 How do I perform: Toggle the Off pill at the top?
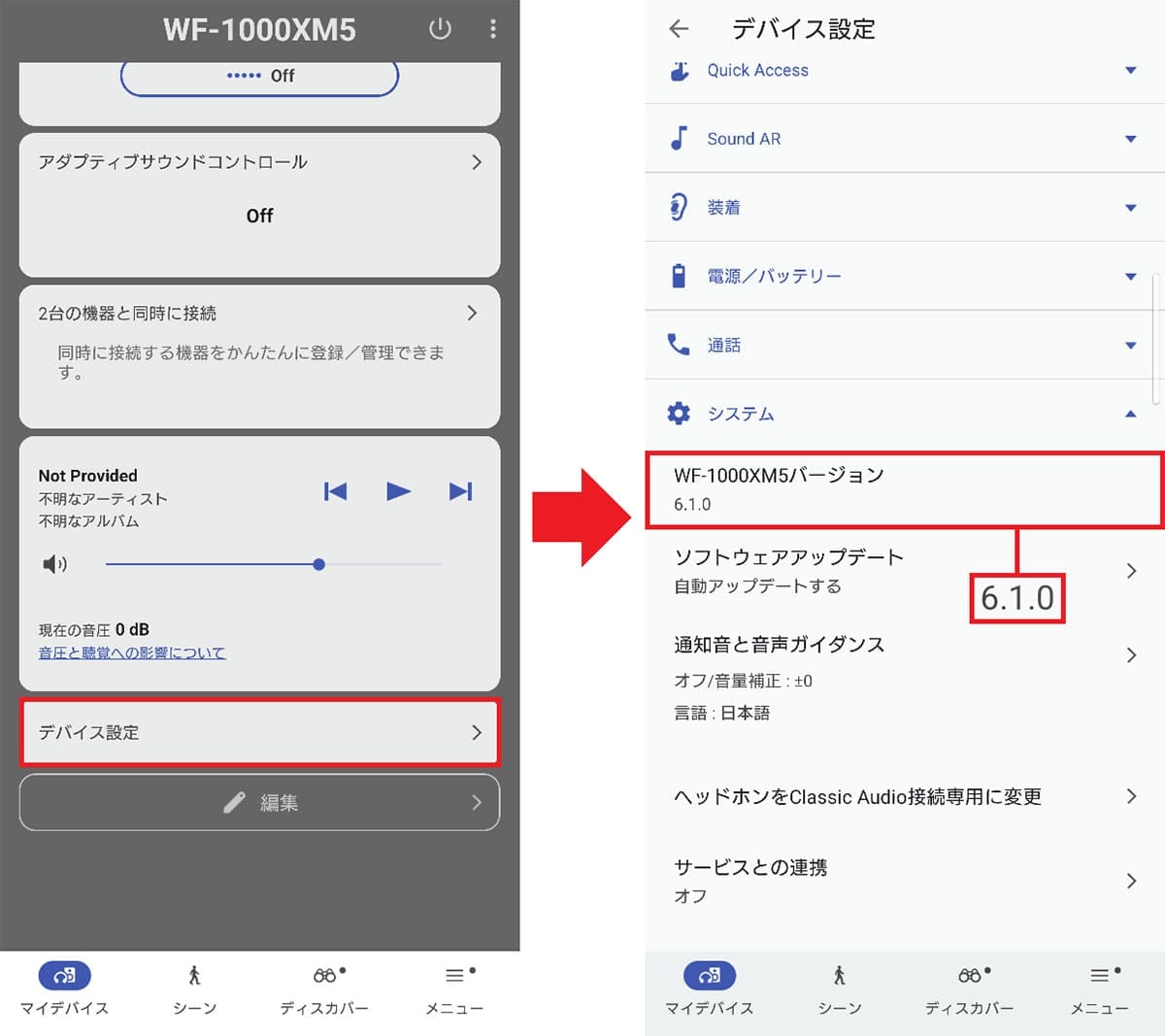point(259,74)
